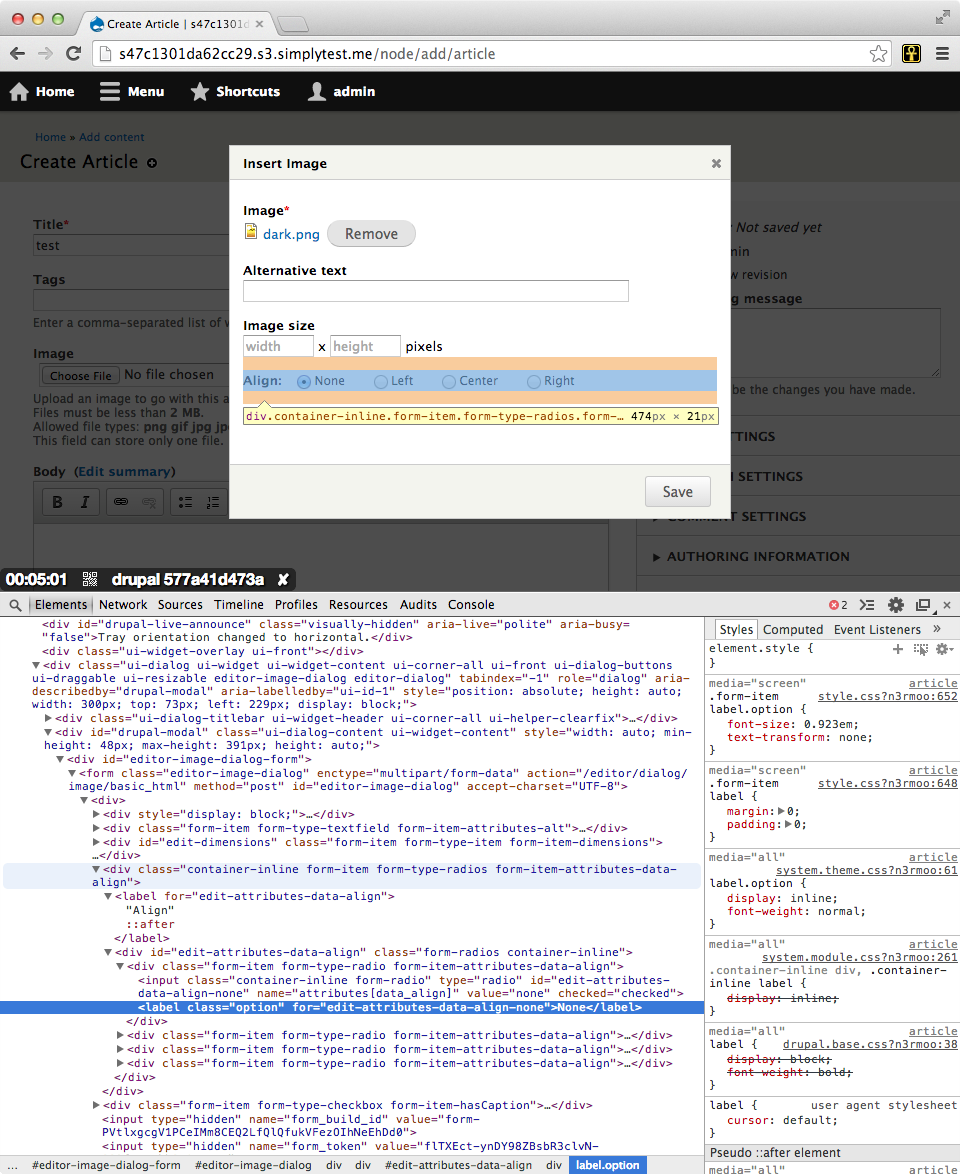Create a bulleted list in the Body editor

tap(186, 502)
